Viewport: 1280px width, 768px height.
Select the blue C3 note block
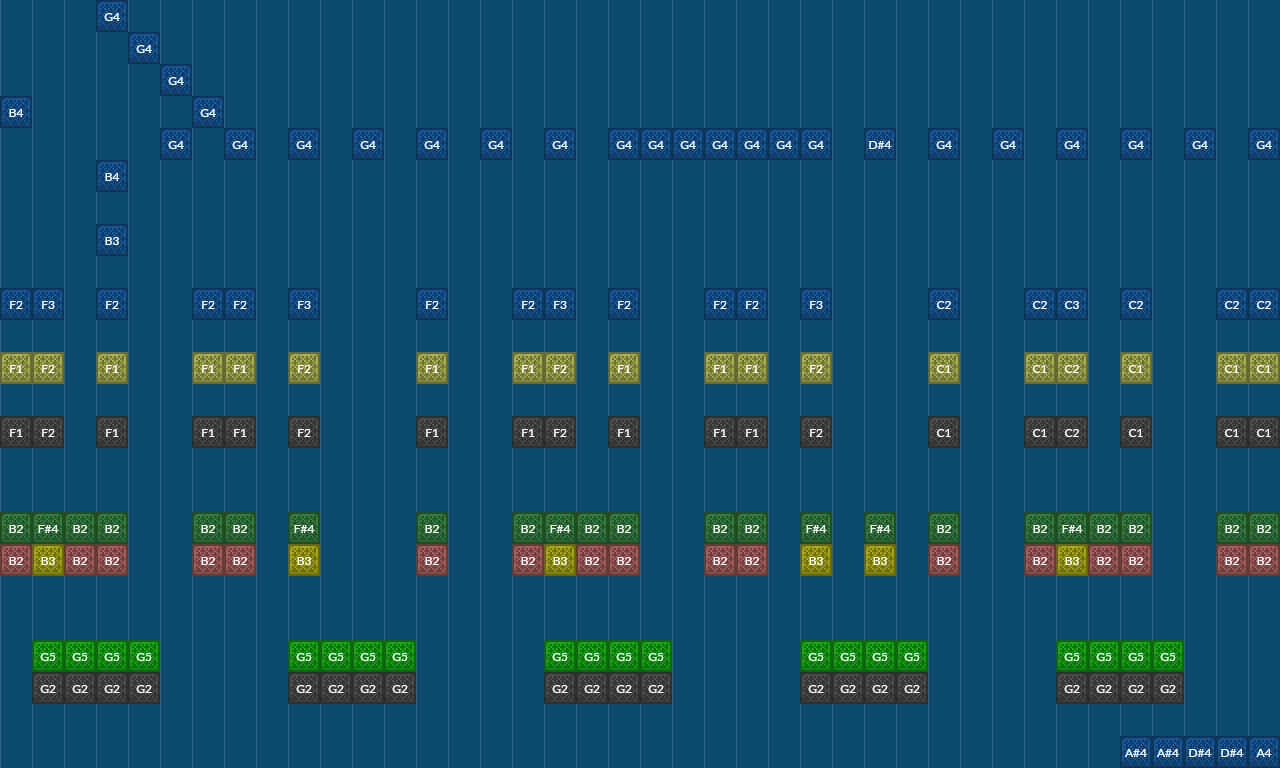click(1072, 304)
